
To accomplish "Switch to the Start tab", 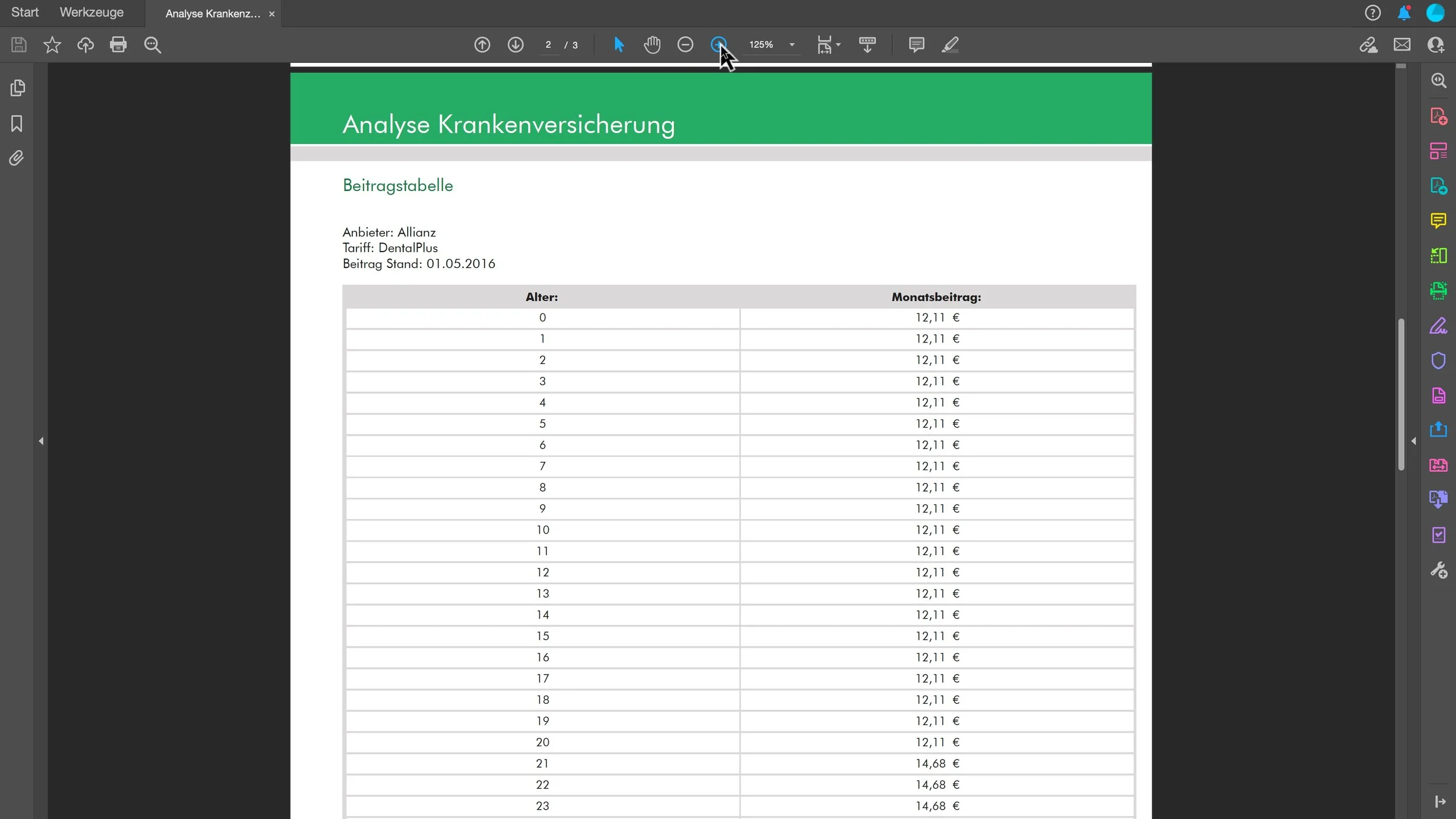I will [x=25, y=12].
